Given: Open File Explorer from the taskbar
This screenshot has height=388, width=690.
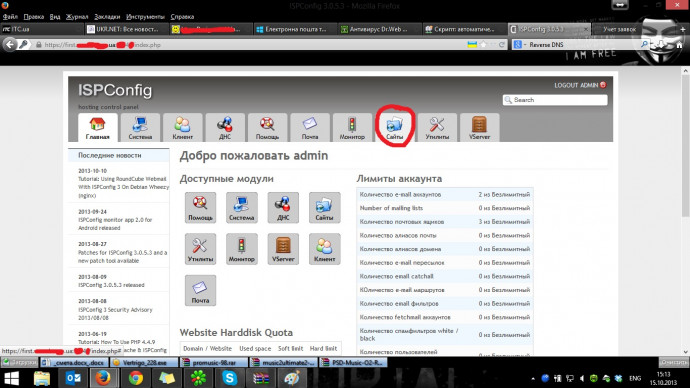Looking at the screenshot, I should click(x=42, y=378).
